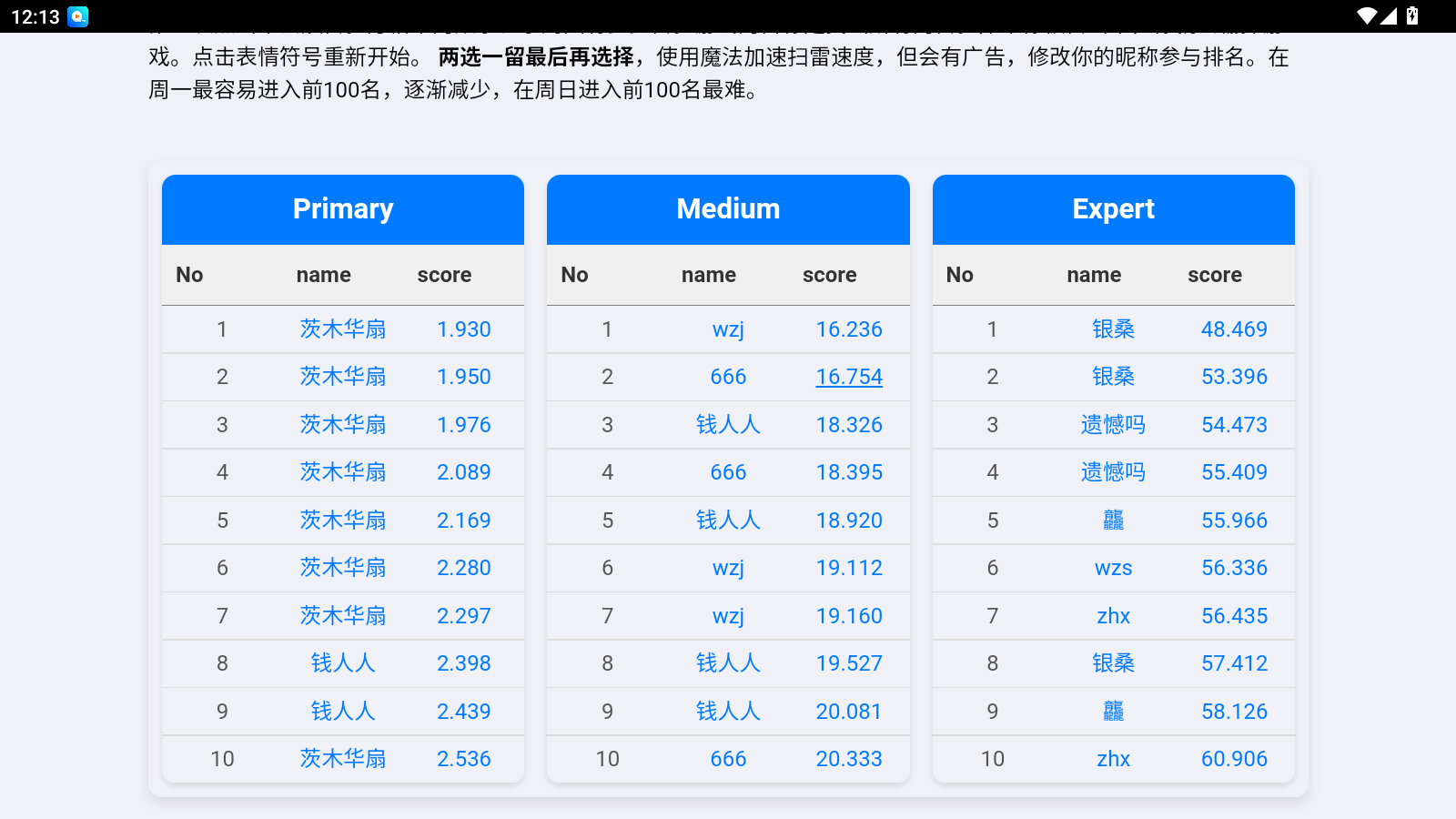Image resolution: width=1456 pixels, height=819 pixels.
Task: Select the Medium leaderboard header
Action: pos(728,209)
